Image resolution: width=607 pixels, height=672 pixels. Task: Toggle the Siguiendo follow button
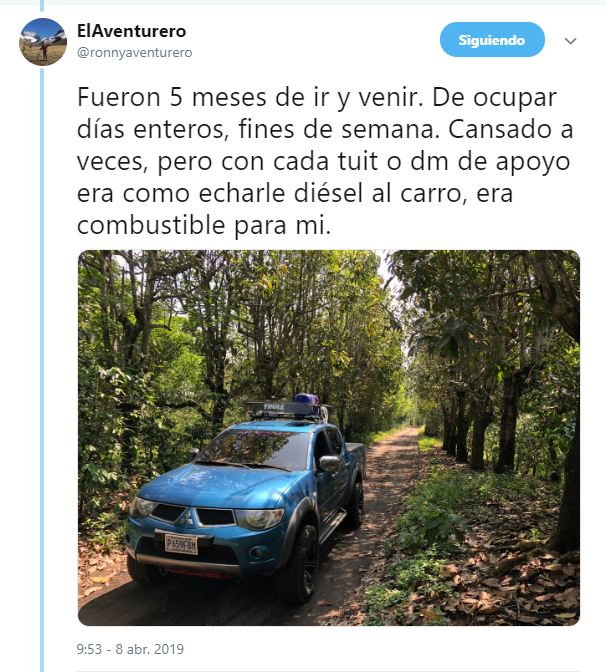(x=492, y=40)
